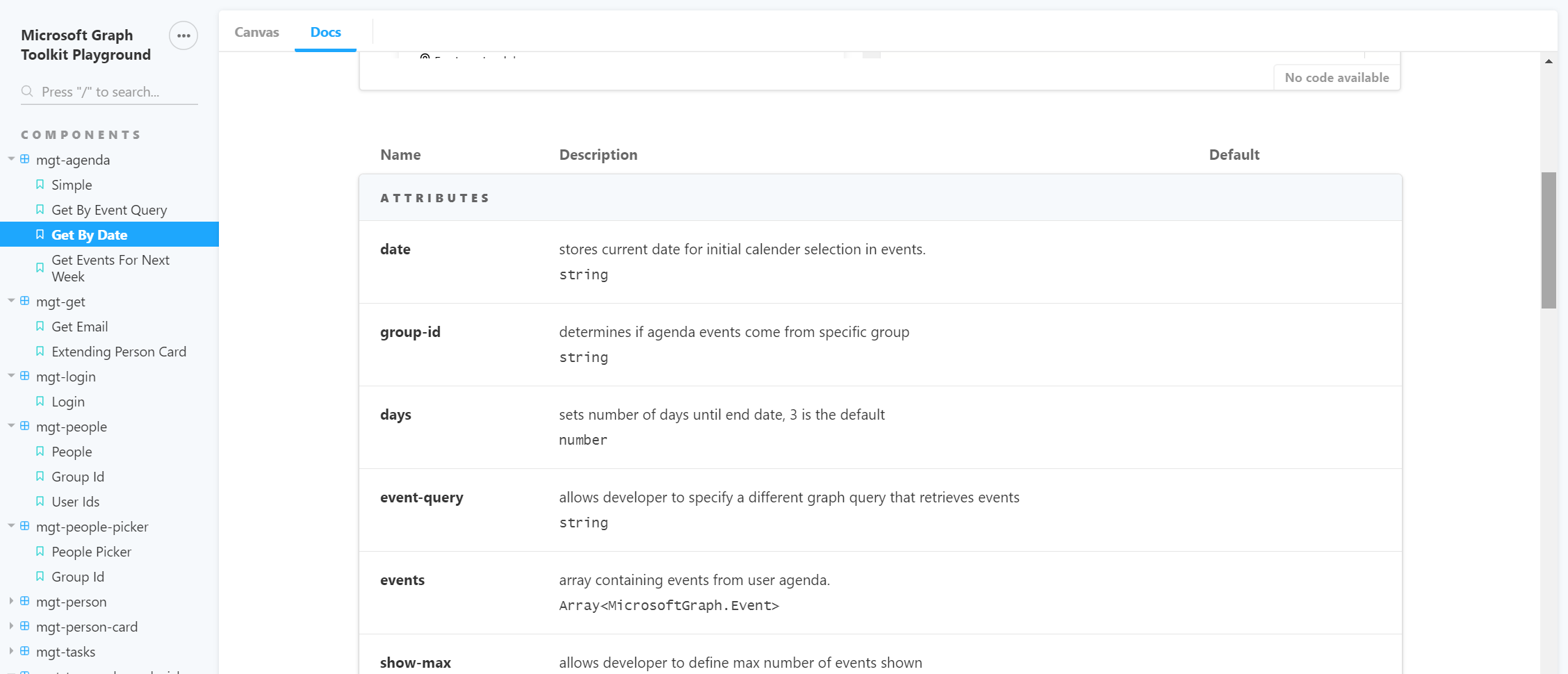Collapse the mgt-people-picker tree node
The height and width of the screenshot is (674, 1568).
click(x=11, y=526)
